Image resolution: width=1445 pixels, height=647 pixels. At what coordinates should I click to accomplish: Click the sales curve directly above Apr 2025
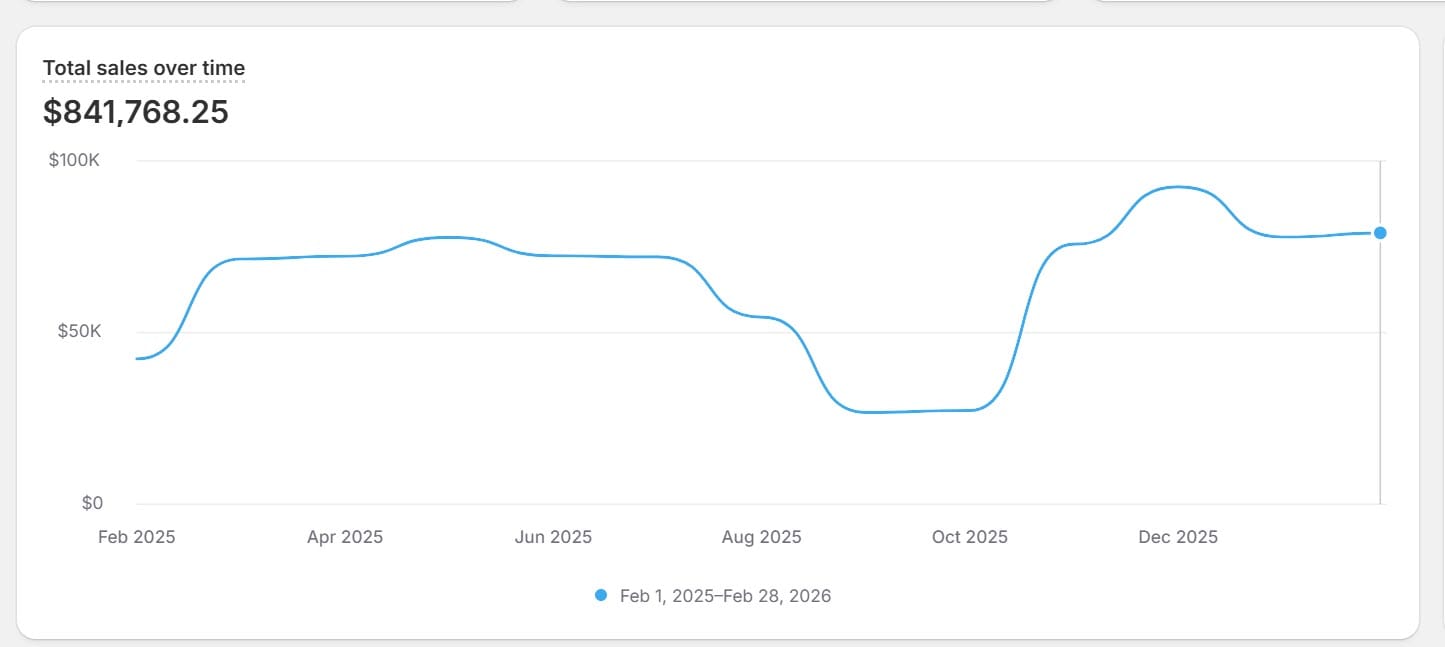345,256
